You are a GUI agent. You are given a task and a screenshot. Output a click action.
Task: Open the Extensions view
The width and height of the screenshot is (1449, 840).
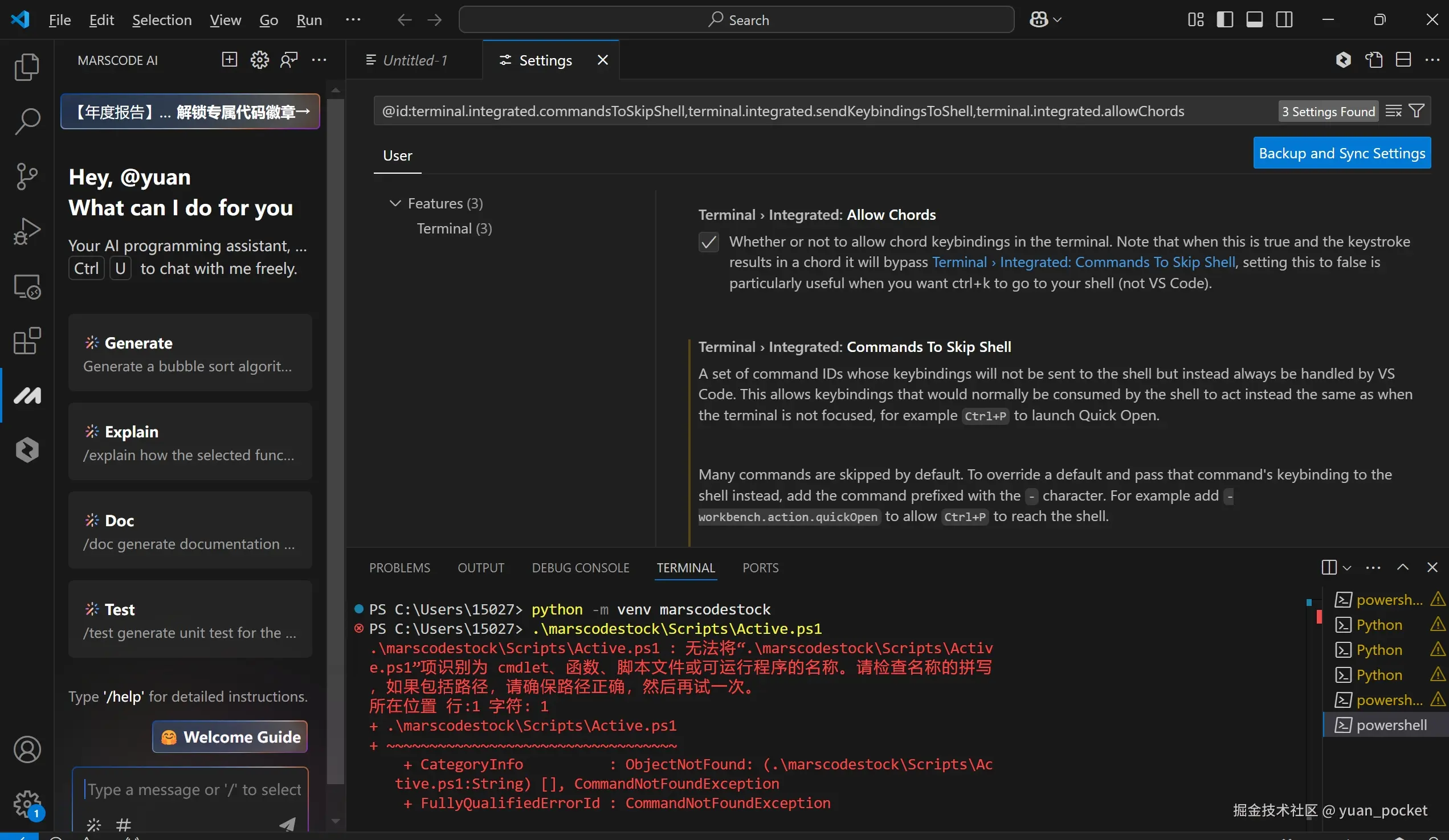pos(26,341)
